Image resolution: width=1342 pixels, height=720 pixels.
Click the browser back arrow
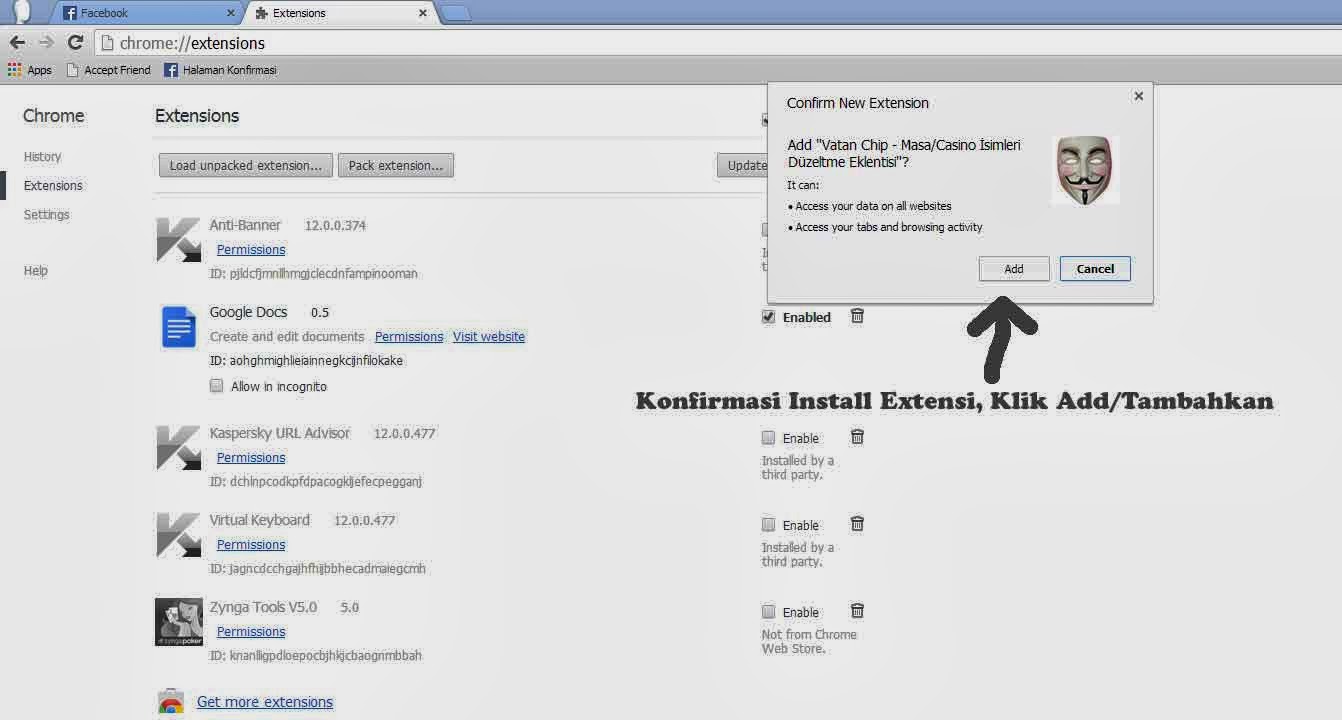click(17, 42)
